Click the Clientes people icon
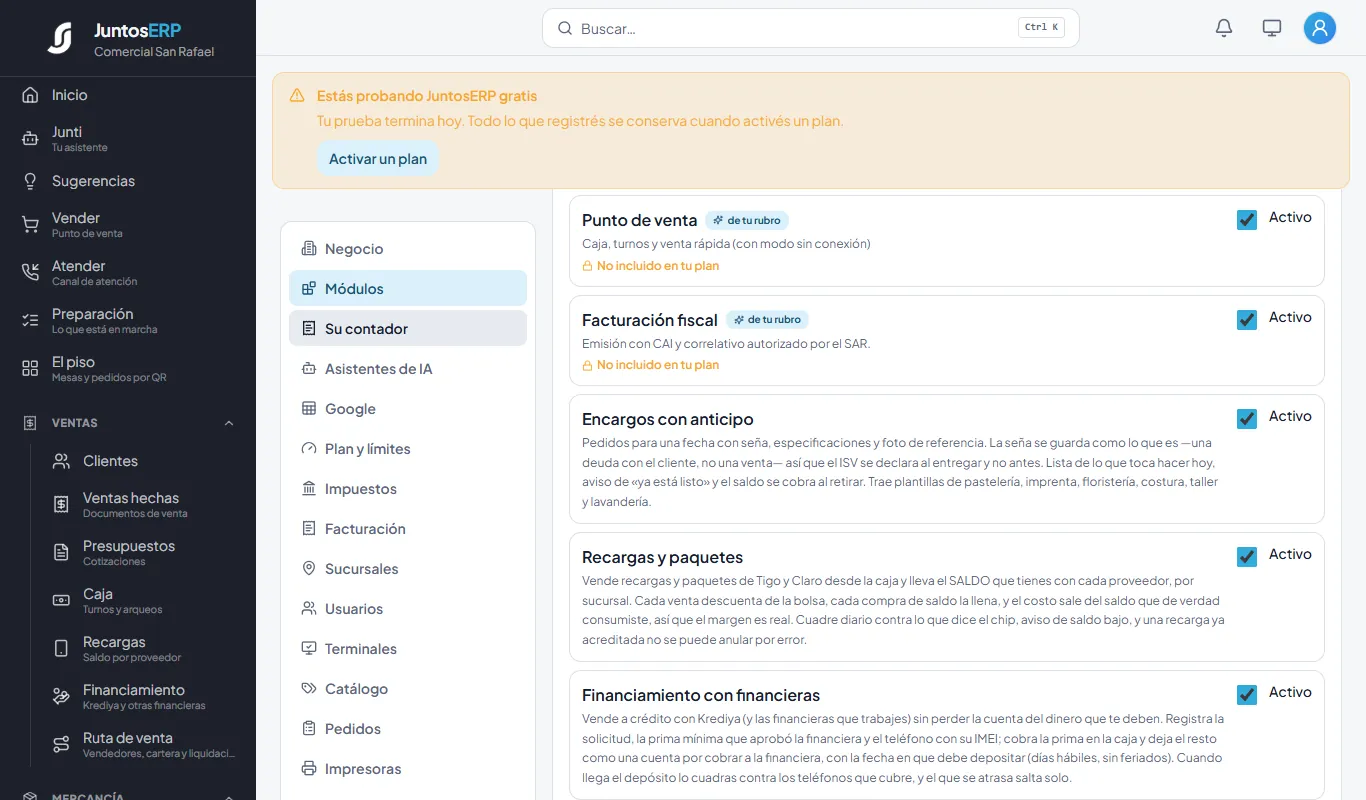 click(61, 461)
